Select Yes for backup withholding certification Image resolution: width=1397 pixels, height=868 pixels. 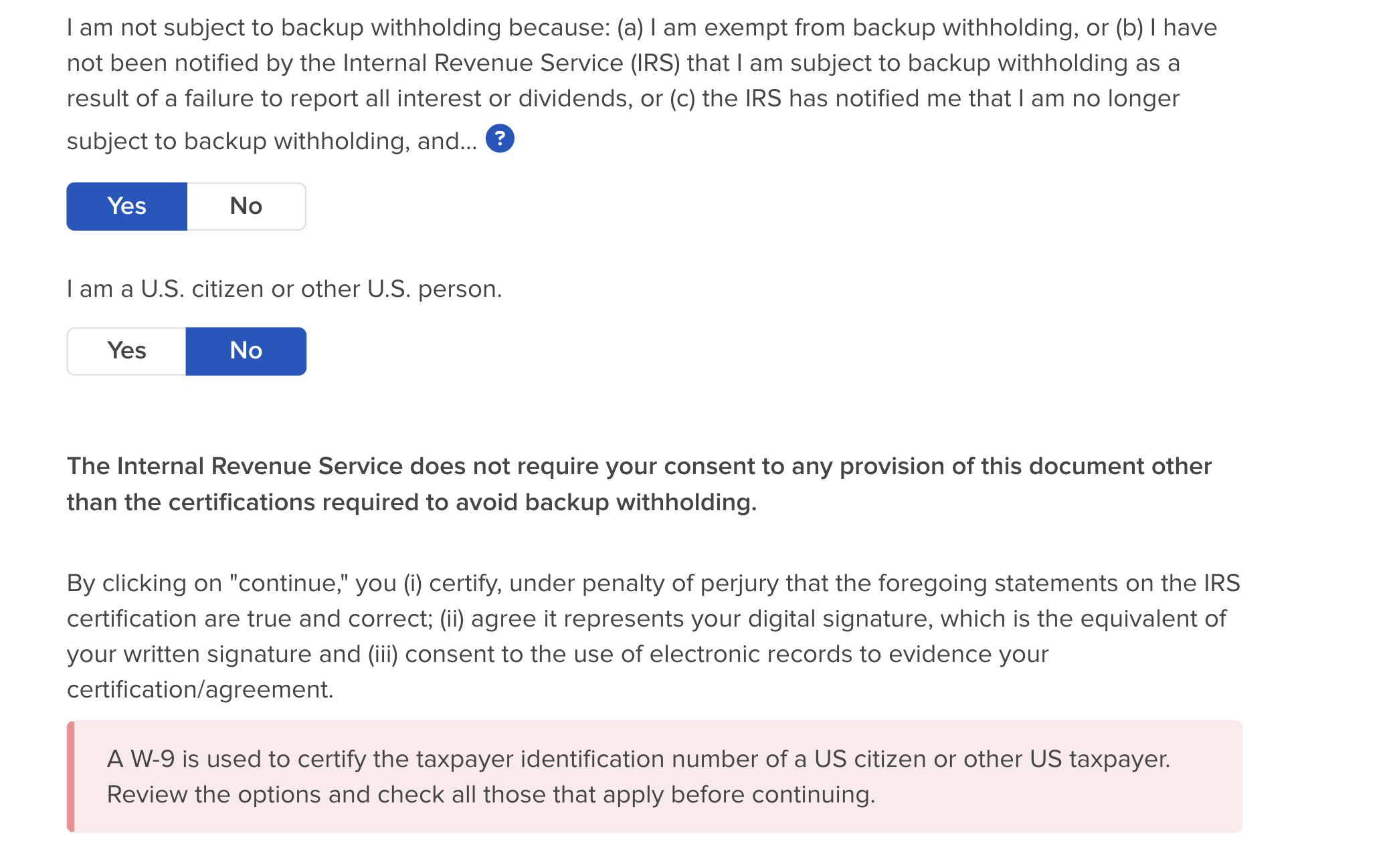tap(126, 206)
